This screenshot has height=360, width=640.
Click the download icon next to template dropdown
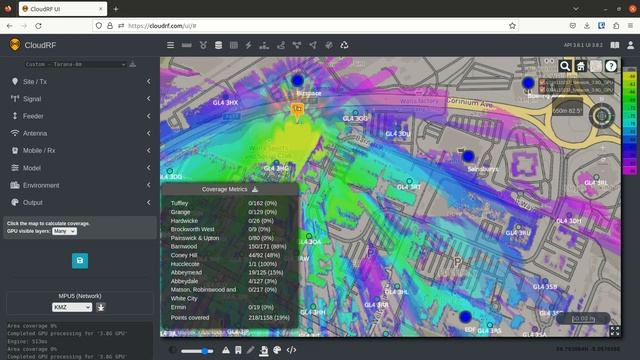point(133,64)
